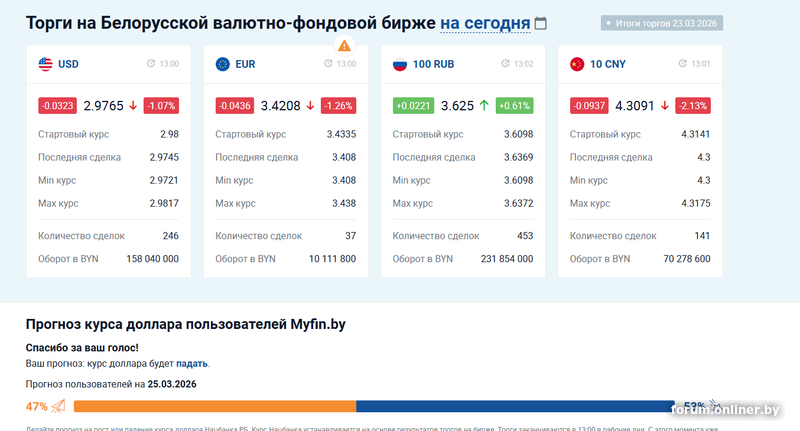This screenshot has width=800, height=431.
Task: Click the CNY turnover value 70 278 600
Action: (x=687, y=259)
